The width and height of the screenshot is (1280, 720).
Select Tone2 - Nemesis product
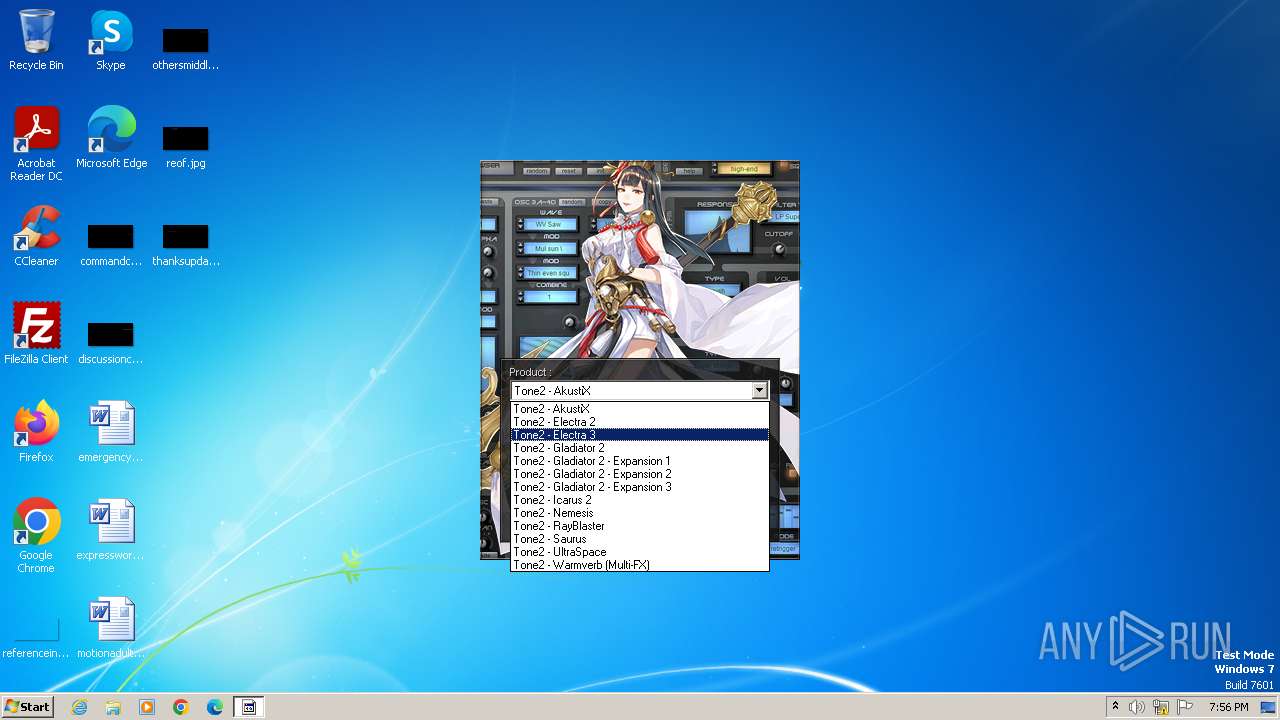click(639, 513)
